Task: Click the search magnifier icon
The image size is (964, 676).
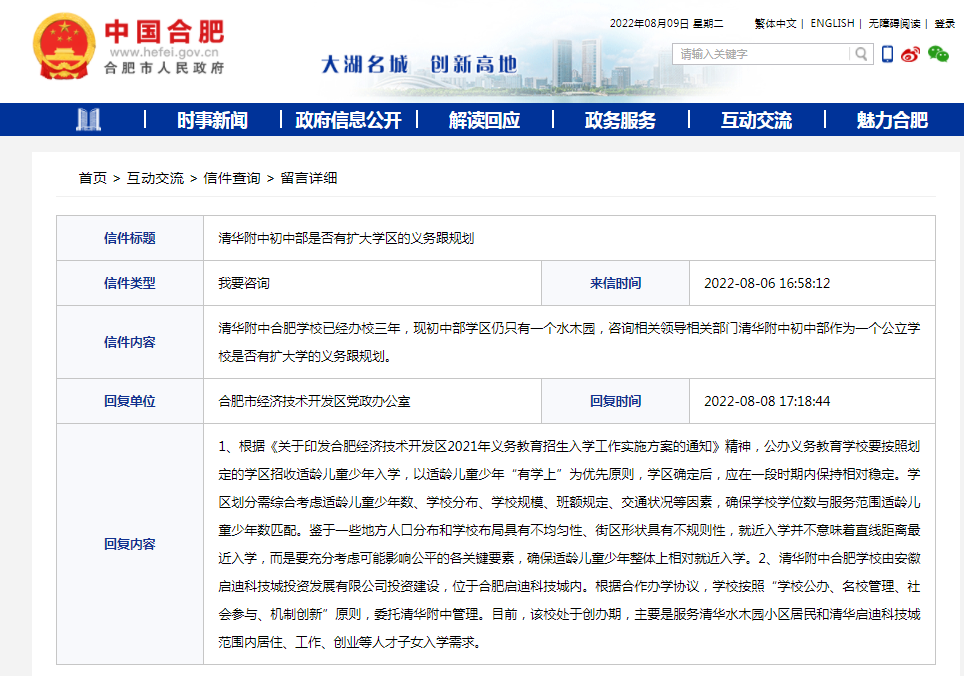Action: tap(861, 54)
